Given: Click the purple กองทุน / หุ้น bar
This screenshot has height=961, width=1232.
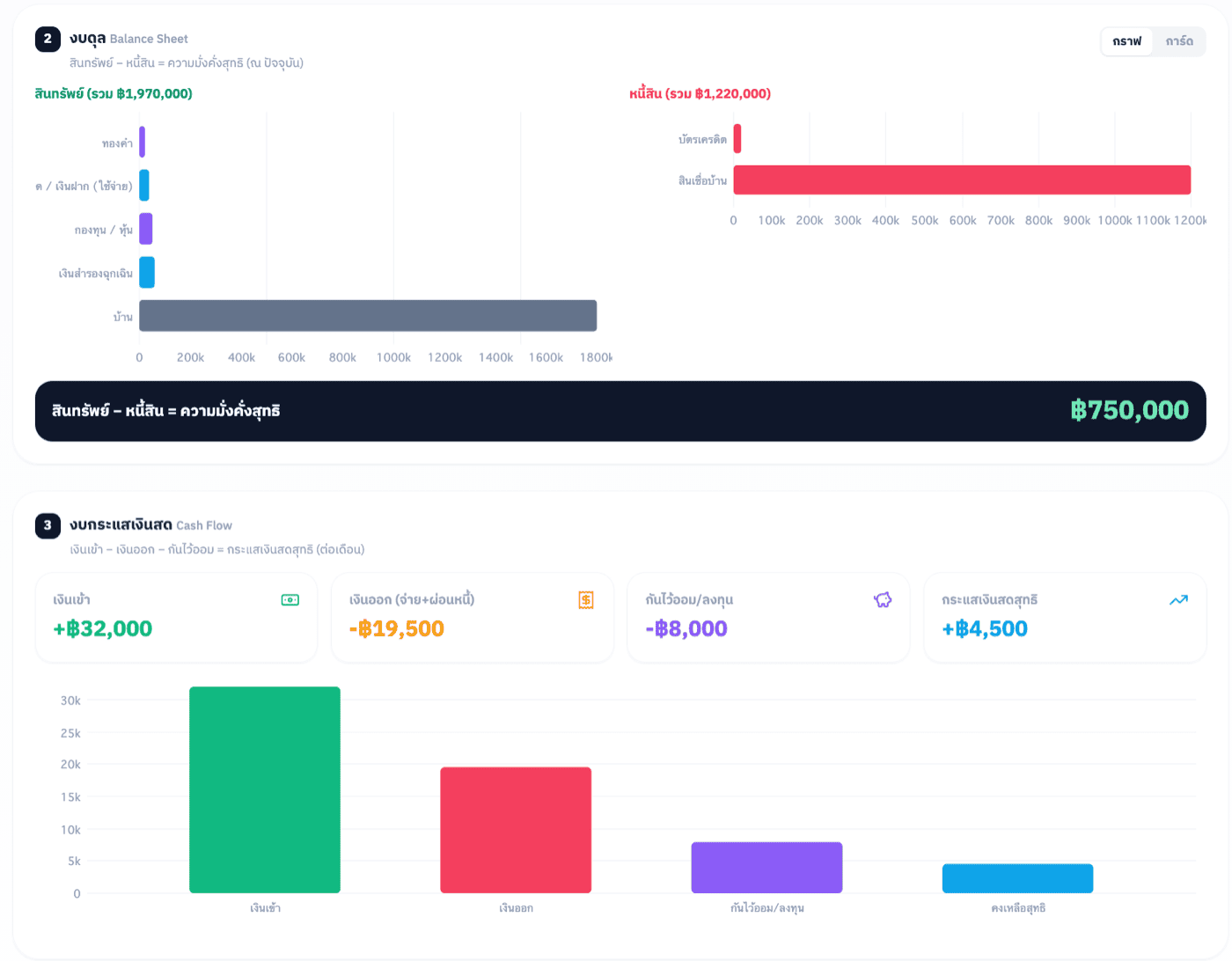Looking at the screenshot, I should (146, 229).
